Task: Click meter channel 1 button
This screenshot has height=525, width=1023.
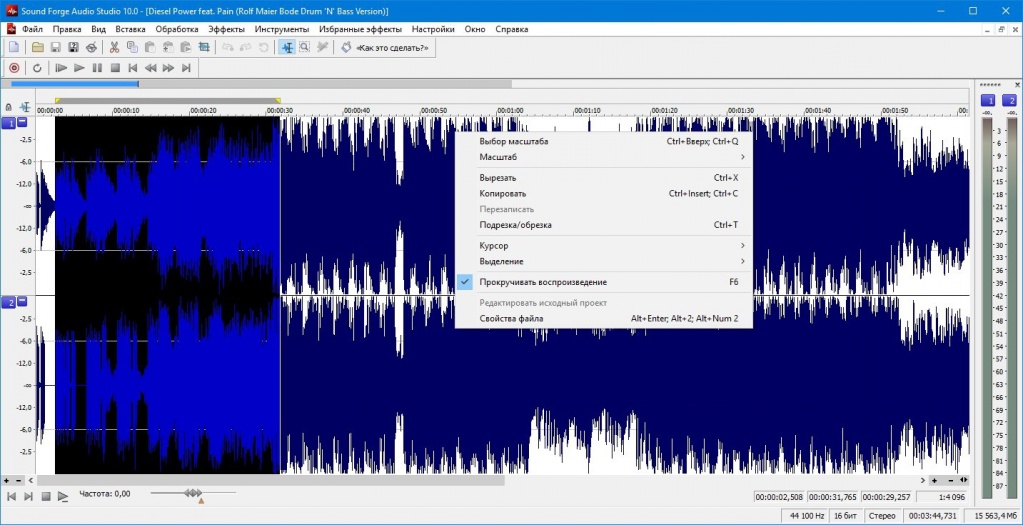Action: click(x=988, y=100)
